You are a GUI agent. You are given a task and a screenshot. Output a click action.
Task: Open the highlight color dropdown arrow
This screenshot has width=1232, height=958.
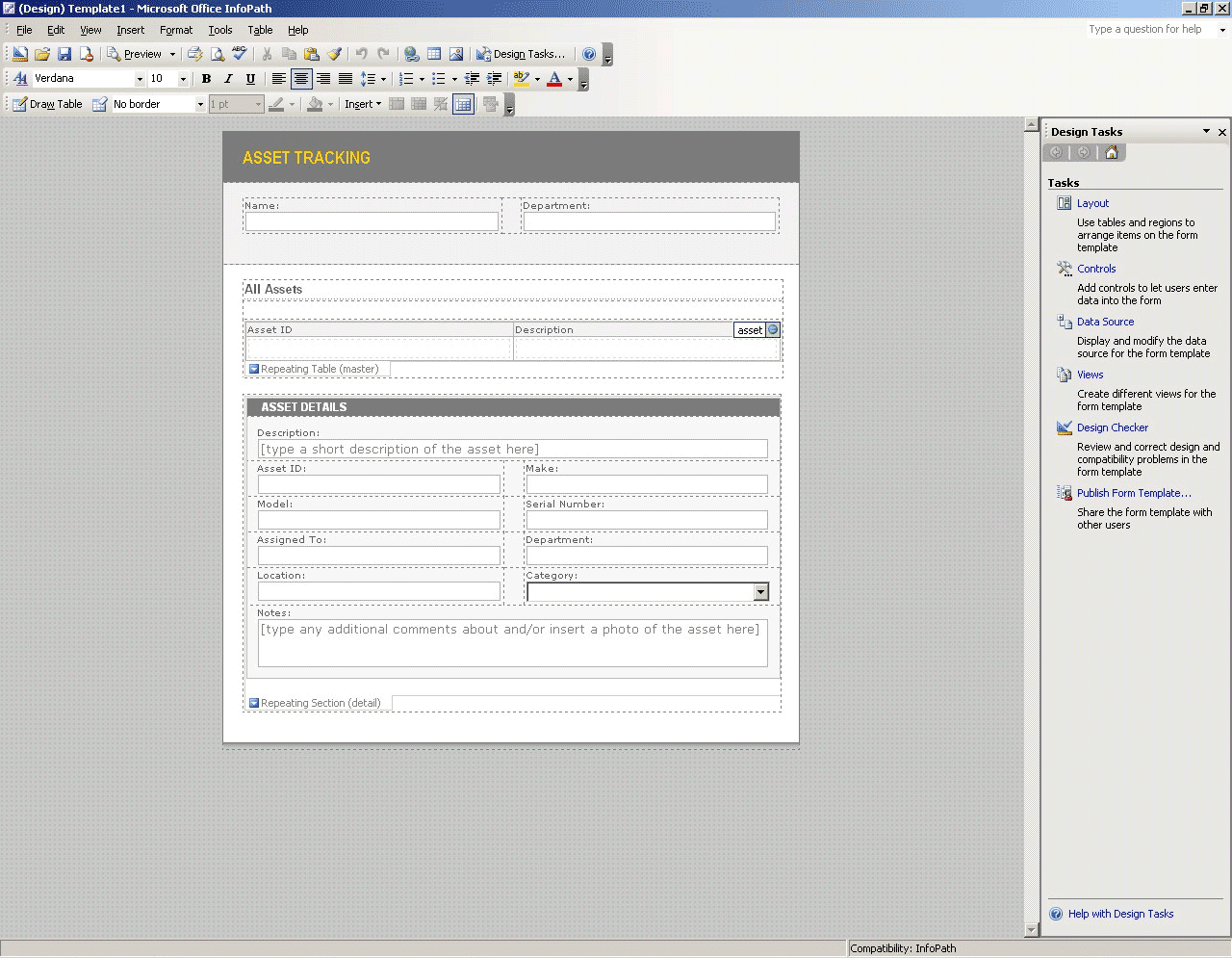(537, 79)
